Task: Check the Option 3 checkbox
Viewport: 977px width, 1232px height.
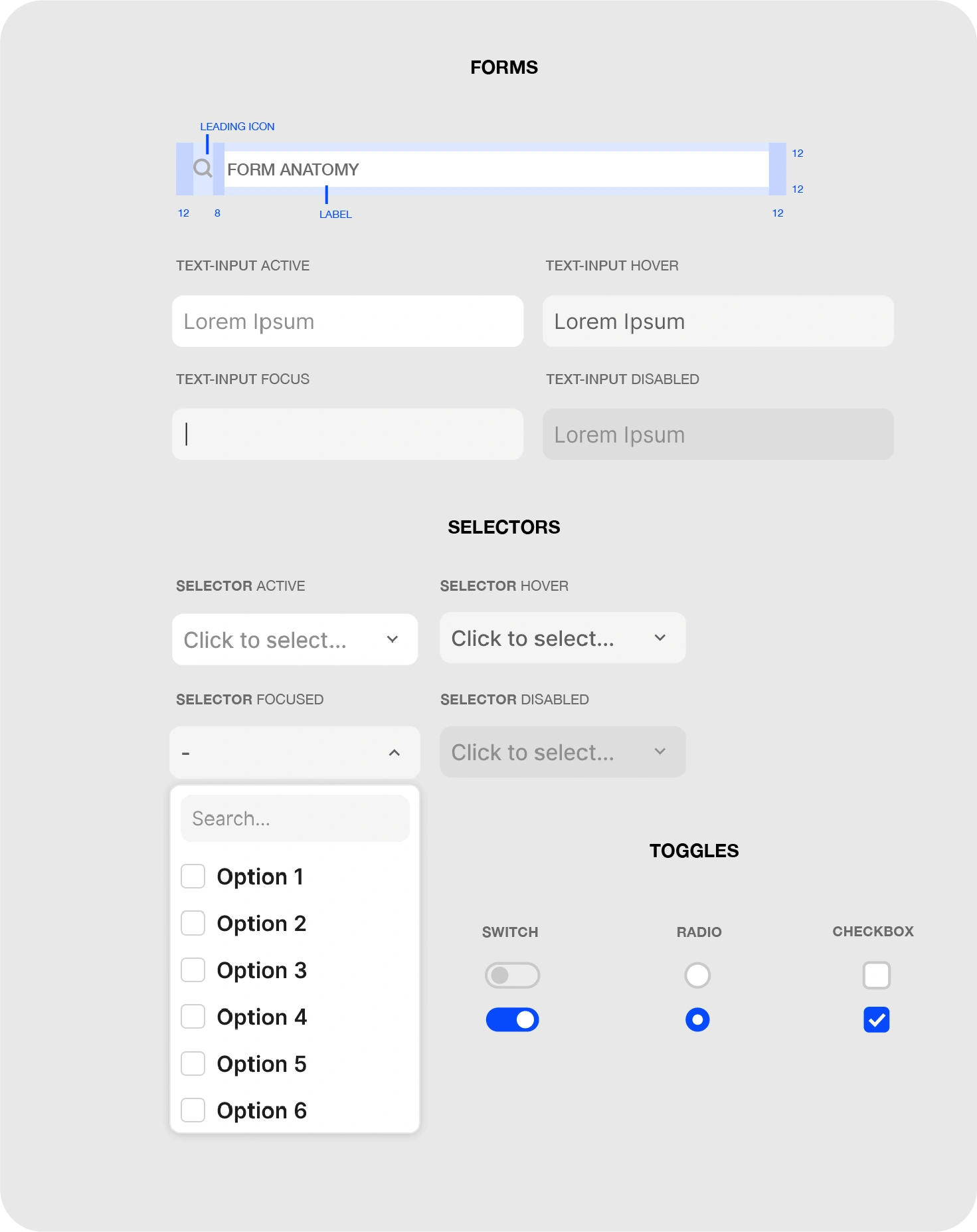Action: coord(193,970)
